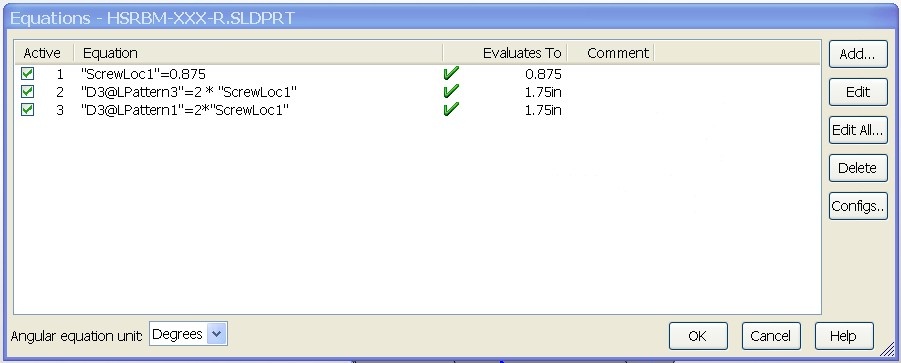This screenshot has width=901, height=363.
Task: Click the Evaluates To column header
Action: (505, 53)
